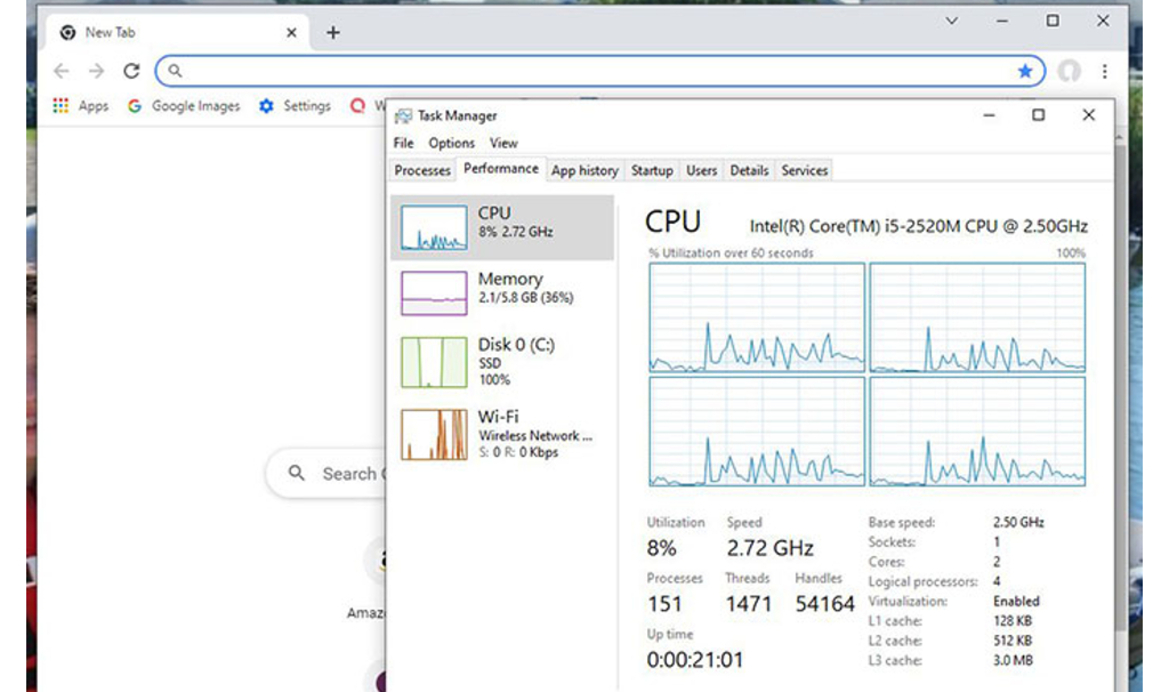Open Task Manager File menu

click(x=403, y=143)
